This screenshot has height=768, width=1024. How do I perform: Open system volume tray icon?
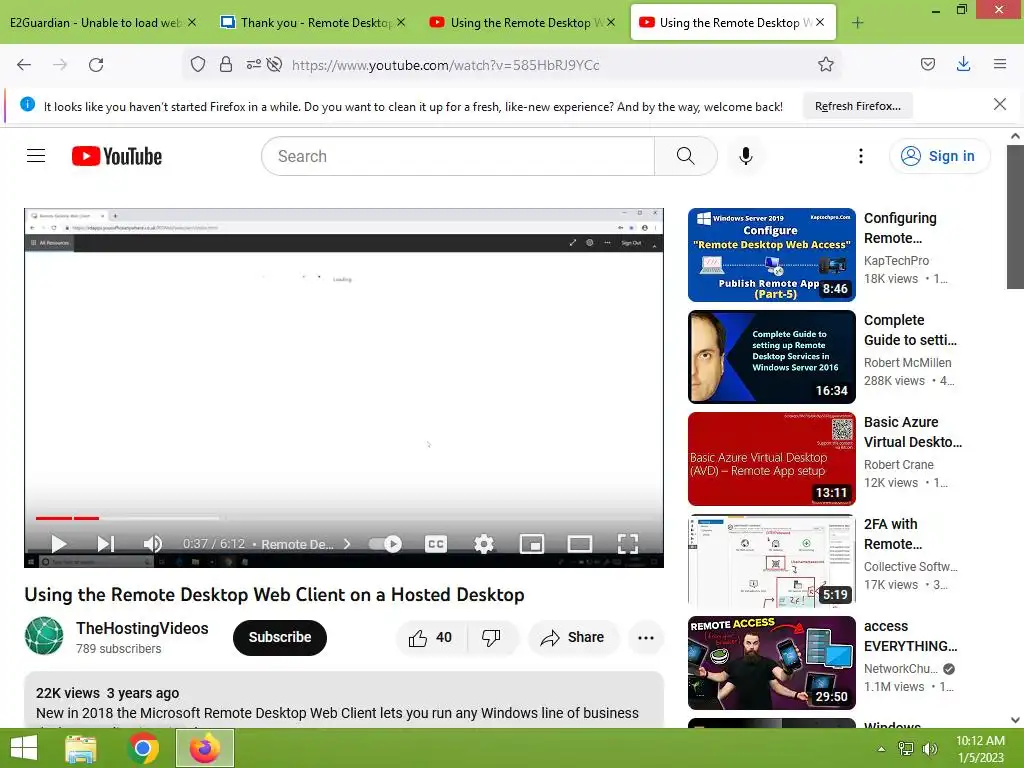930,749
